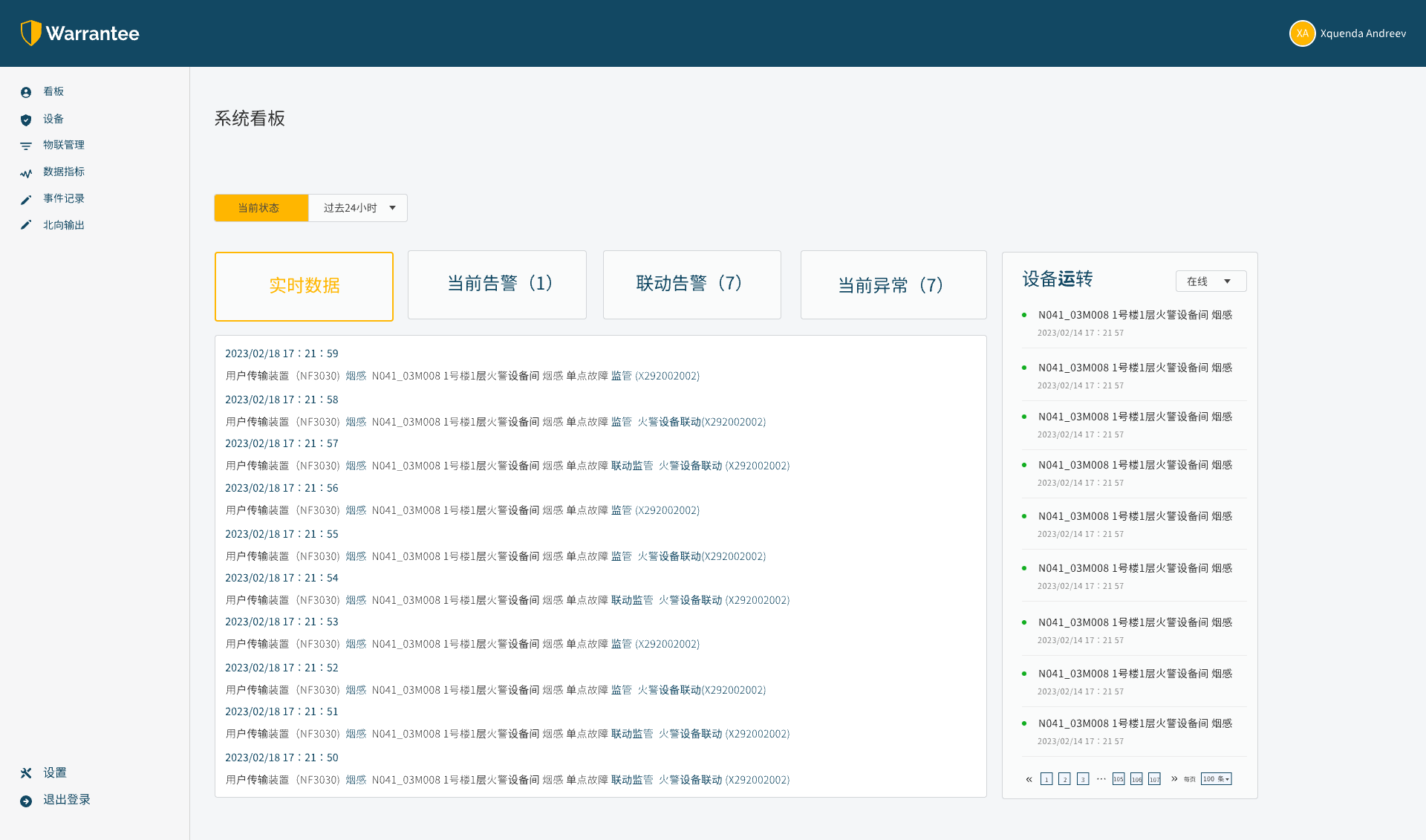Open 物联管理 in the sidebar

64,145
